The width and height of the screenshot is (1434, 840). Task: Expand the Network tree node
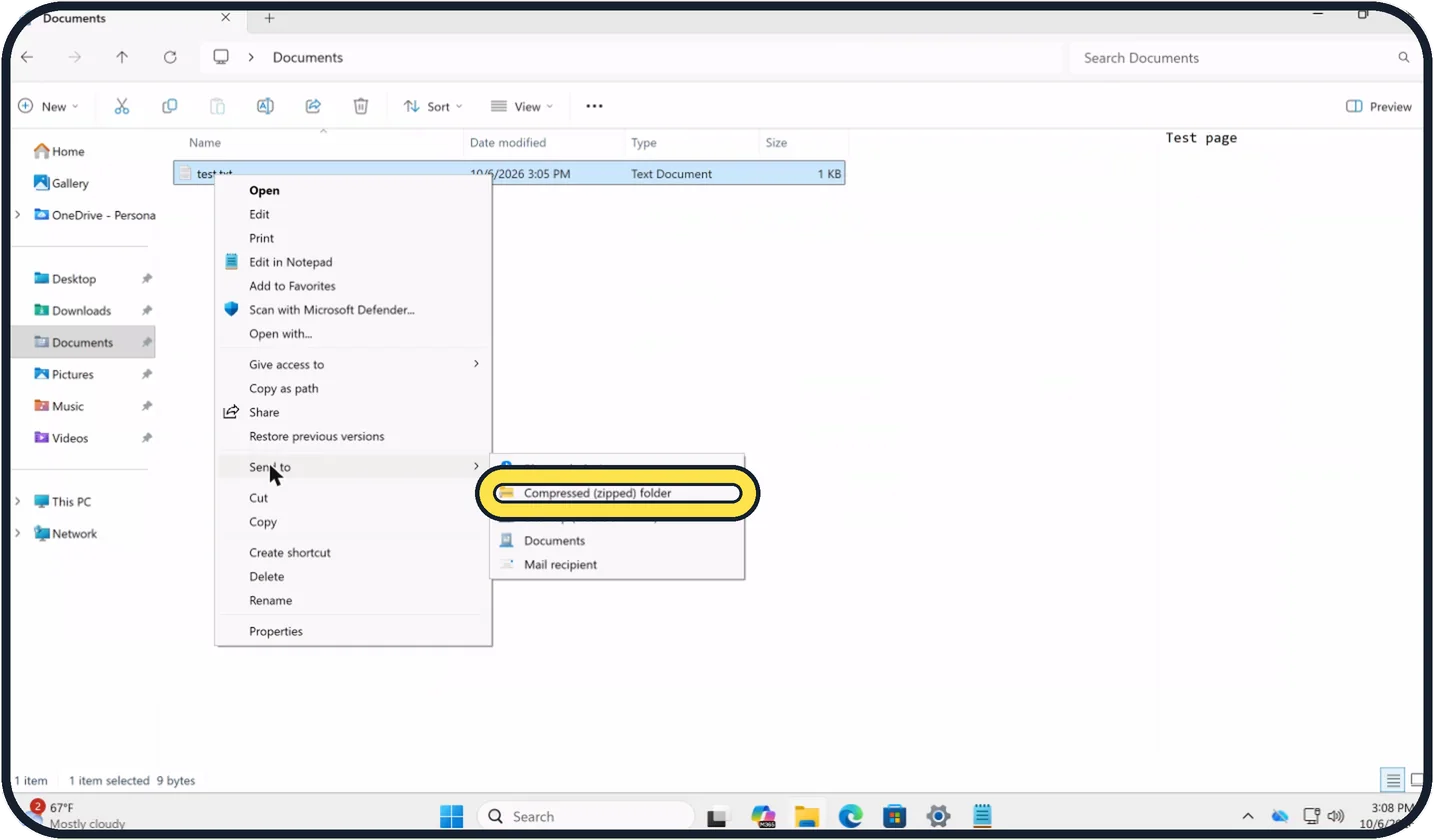tap(18, 533)
